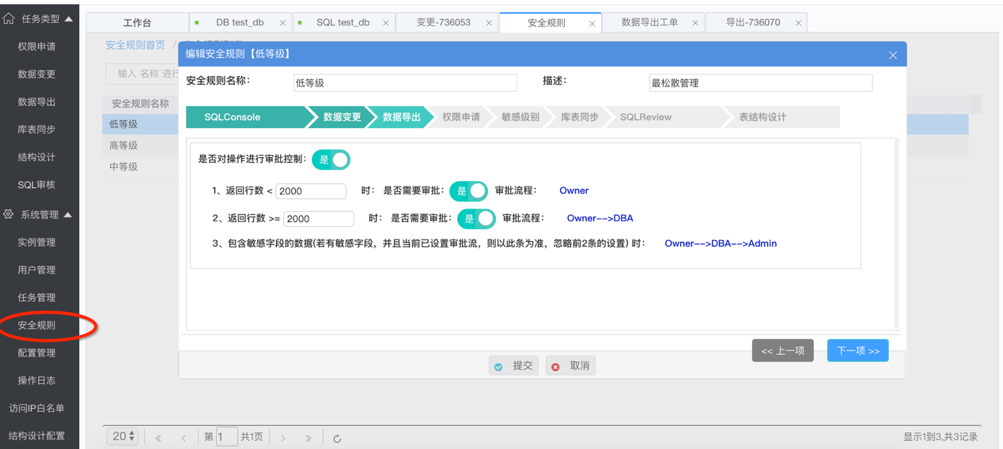Open SQL审核 in the sidebar
Screen dimensions: 1003x449
coord(36,185)
